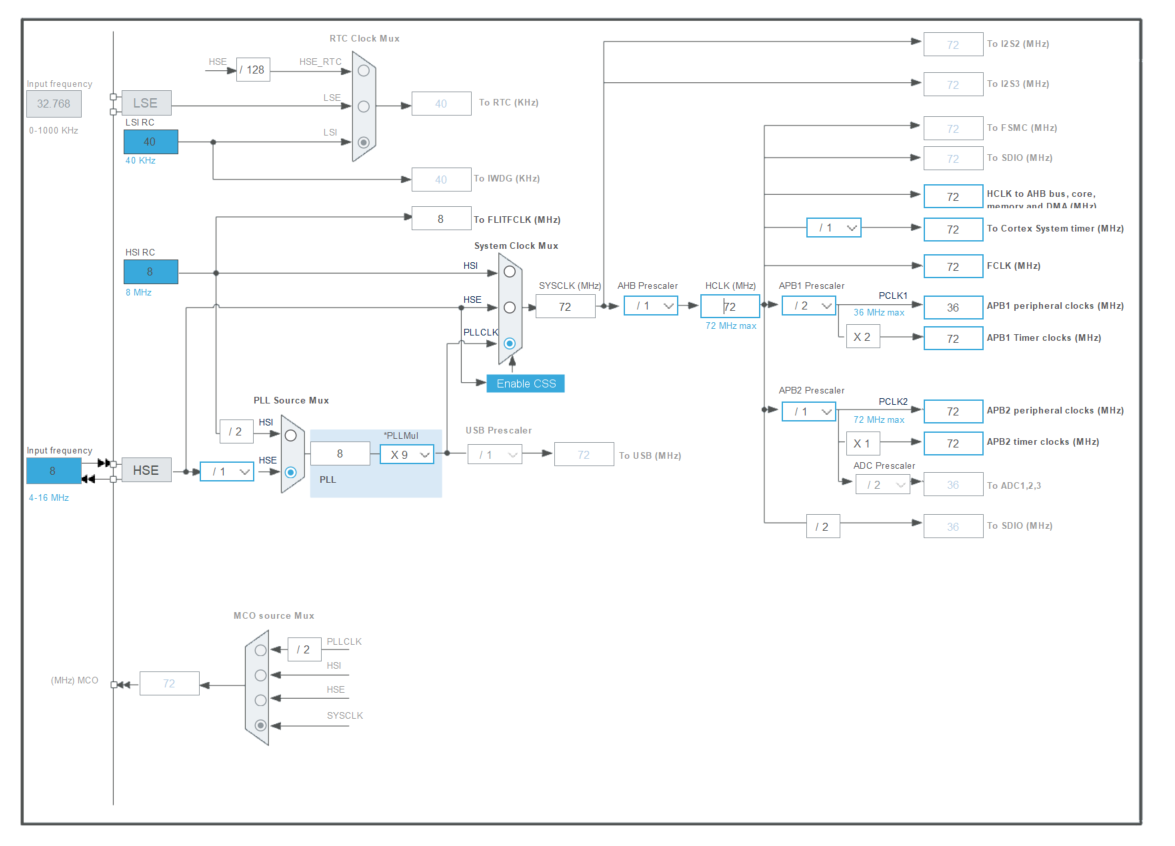This screenshot has width=1175, height=846.
Task: Click the Enable CSS button
Action: click(x=526, y=384)
